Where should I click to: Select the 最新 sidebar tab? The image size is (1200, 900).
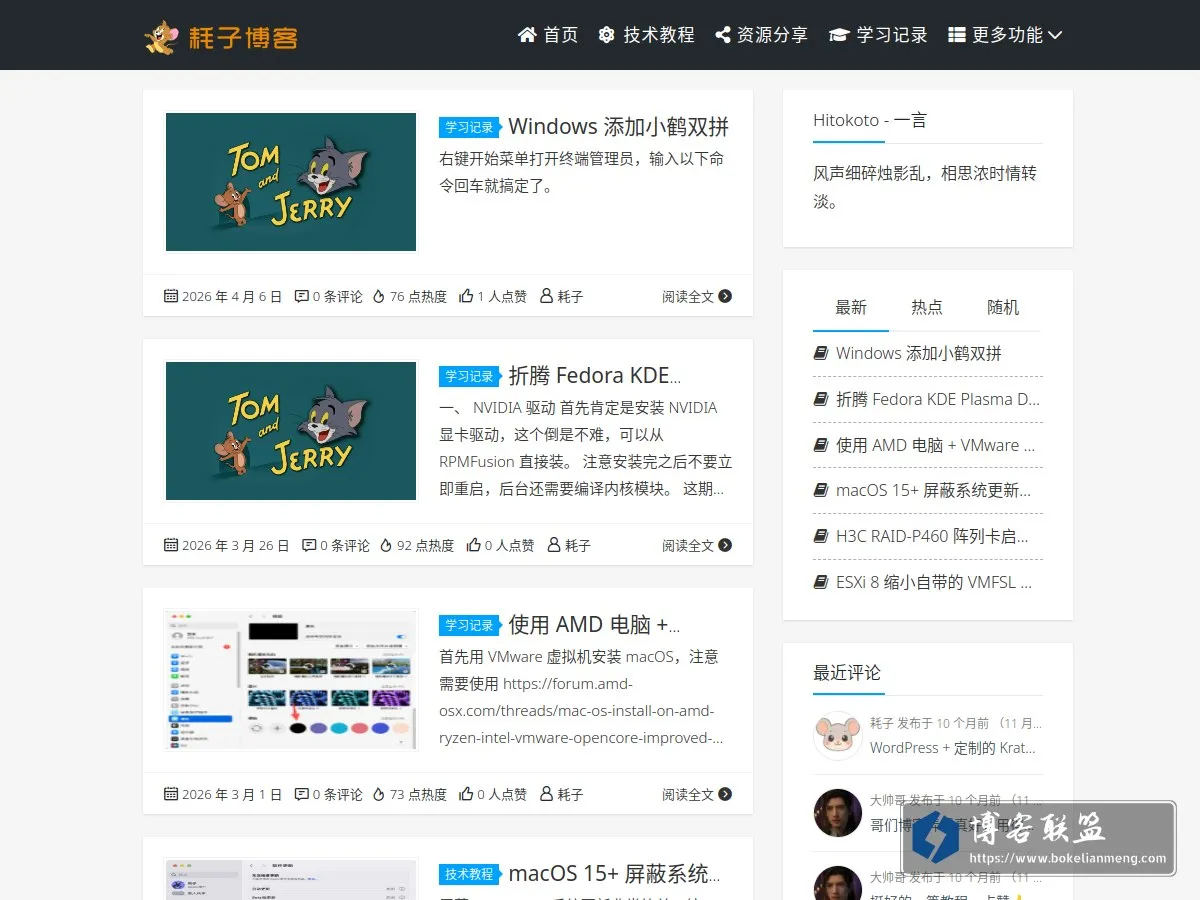point(851,308)
